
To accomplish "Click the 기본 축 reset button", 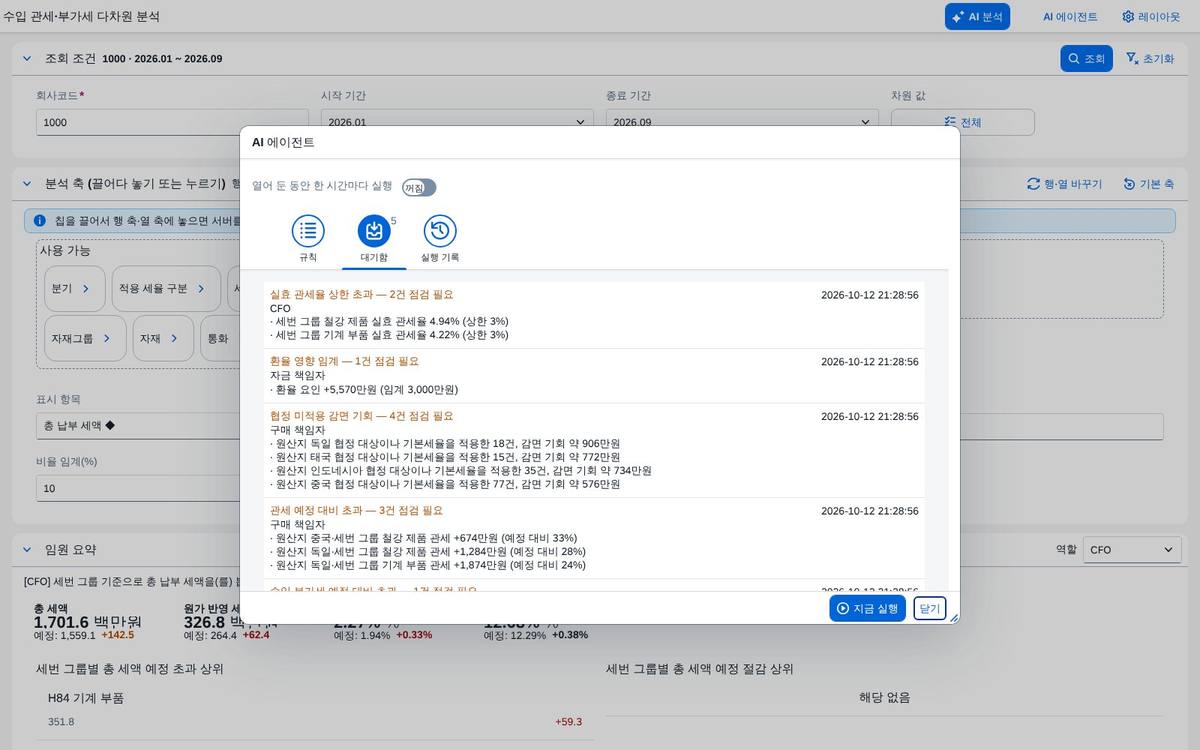I will point(1148,184).
